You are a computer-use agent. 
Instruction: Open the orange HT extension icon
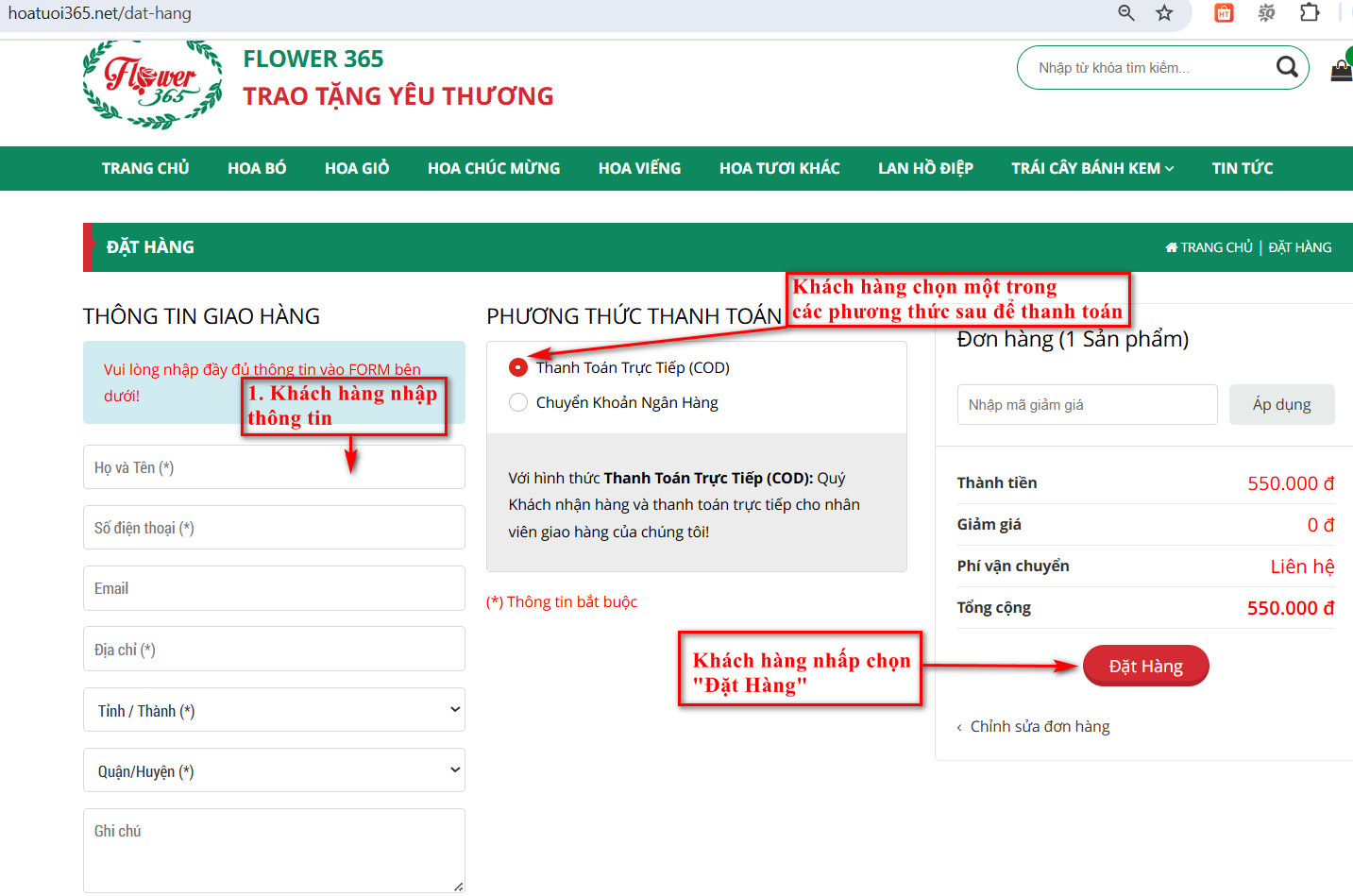pyautogui.click(x=1224, y=12)
